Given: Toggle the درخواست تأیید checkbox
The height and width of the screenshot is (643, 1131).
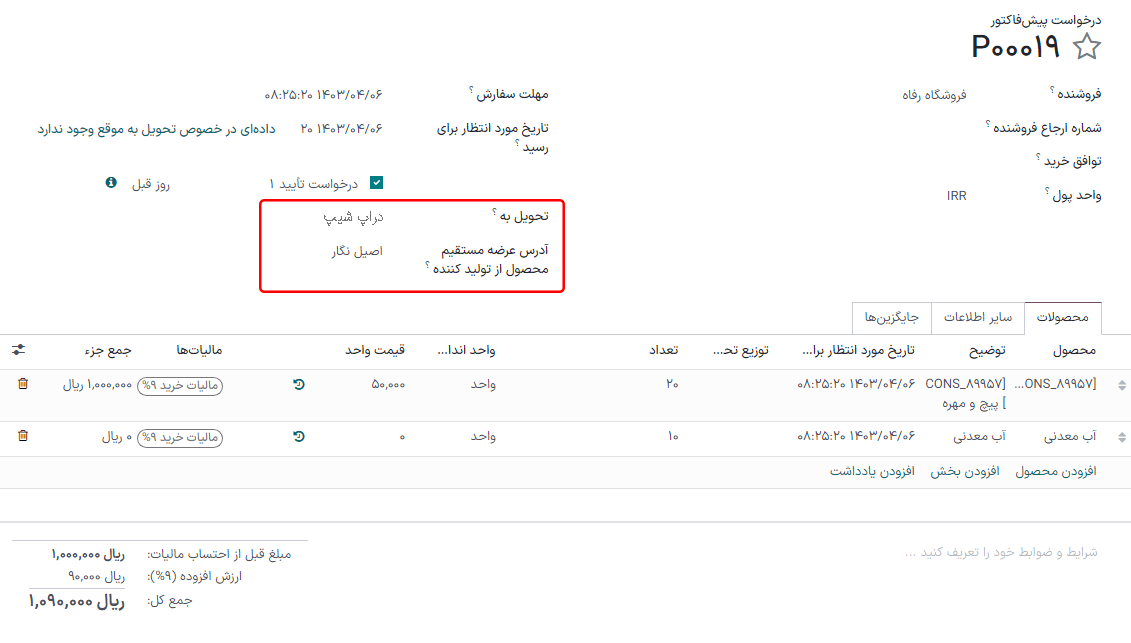Looking at the screenshot, I should 377,183.
